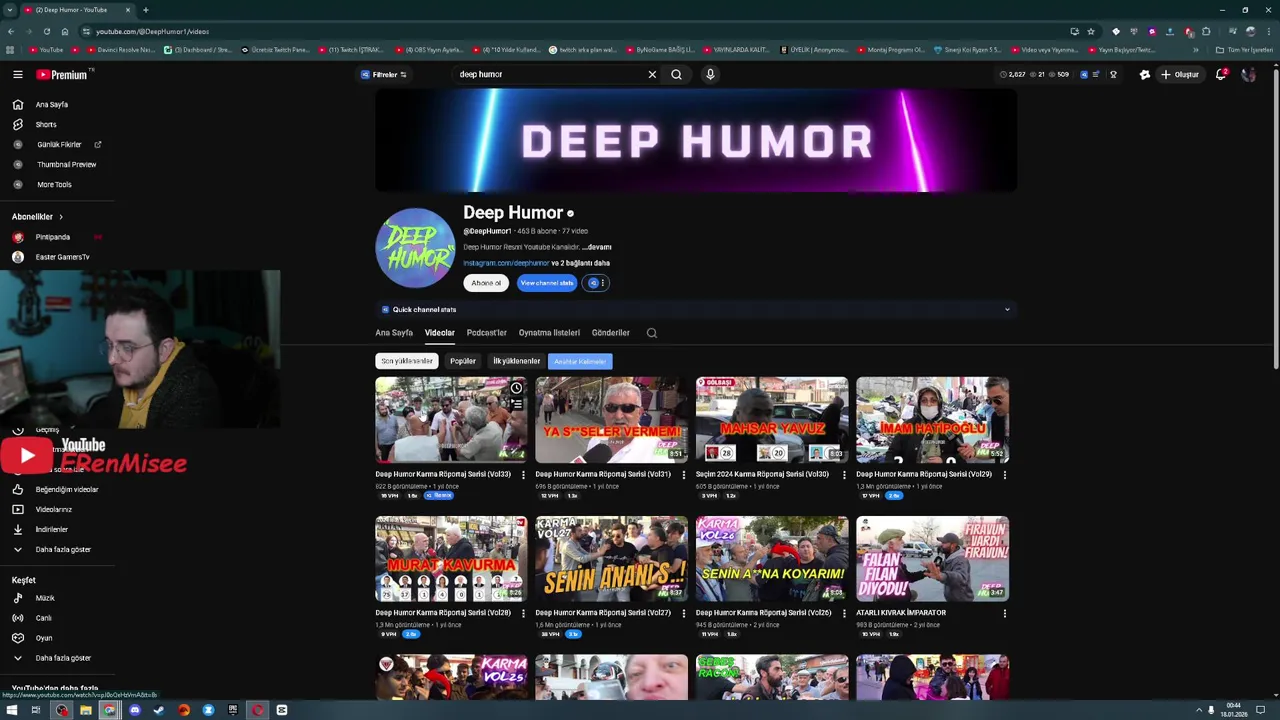The width and height of the screenshot is (1280, 720).
Task: Open notifications bell icon
Action: point(1220,74)
